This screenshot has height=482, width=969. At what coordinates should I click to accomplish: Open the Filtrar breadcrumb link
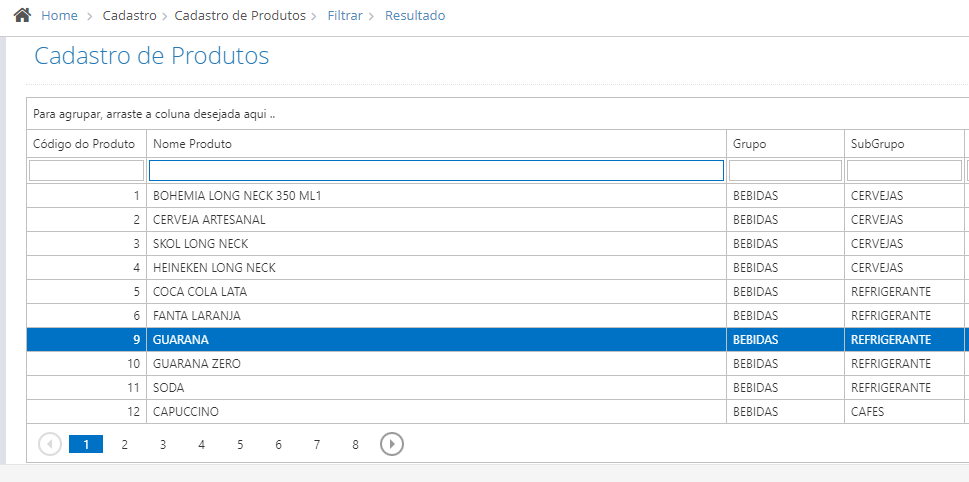click(x=345, y=15)
